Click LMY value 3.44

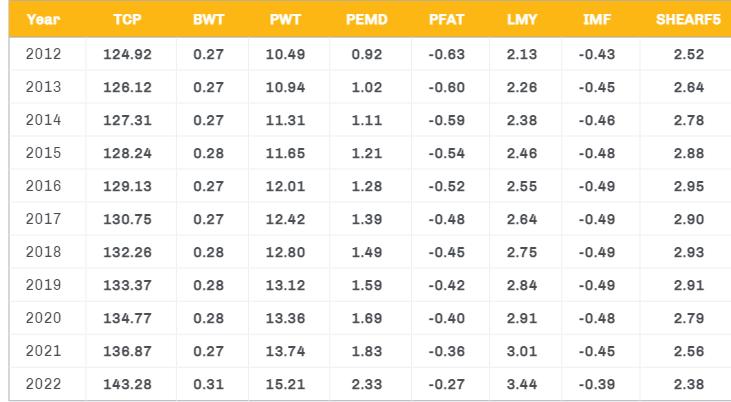pyautogui.click(x=524, y=384)
